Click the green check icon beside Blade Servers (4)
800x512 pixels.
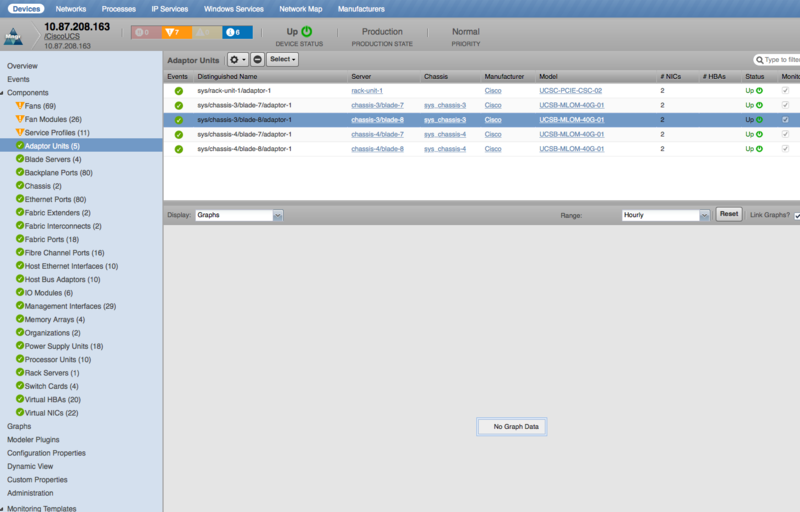(x=20, y=159)
